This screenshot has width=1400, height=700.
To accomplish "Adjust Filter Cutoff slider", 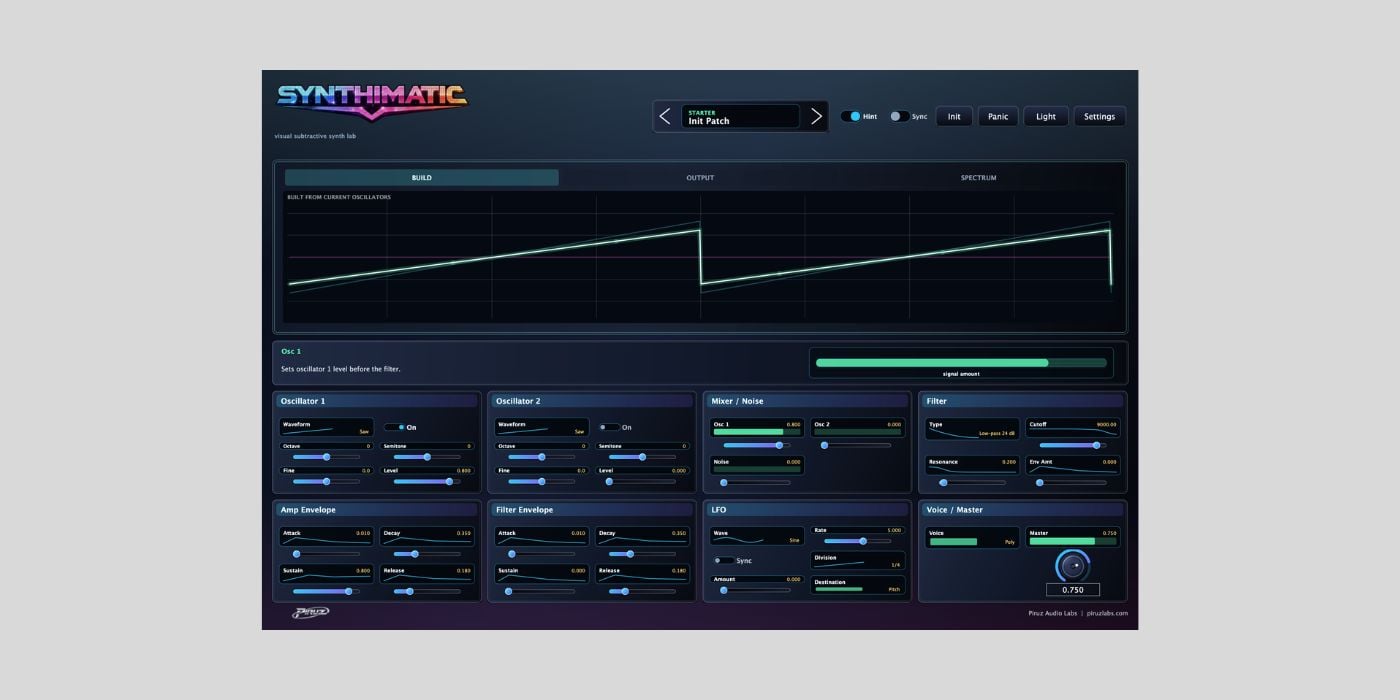I will click(1073, 445).
